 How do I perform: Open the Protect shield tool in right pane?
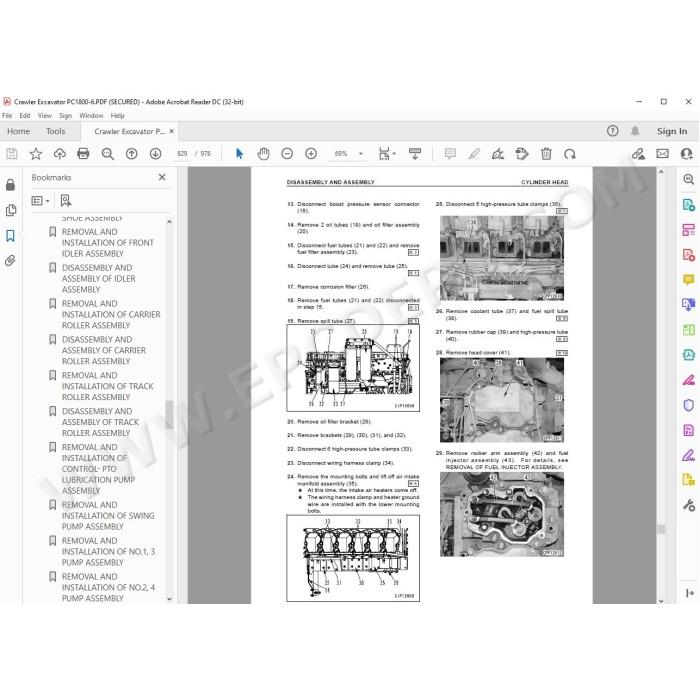(689, 405)
